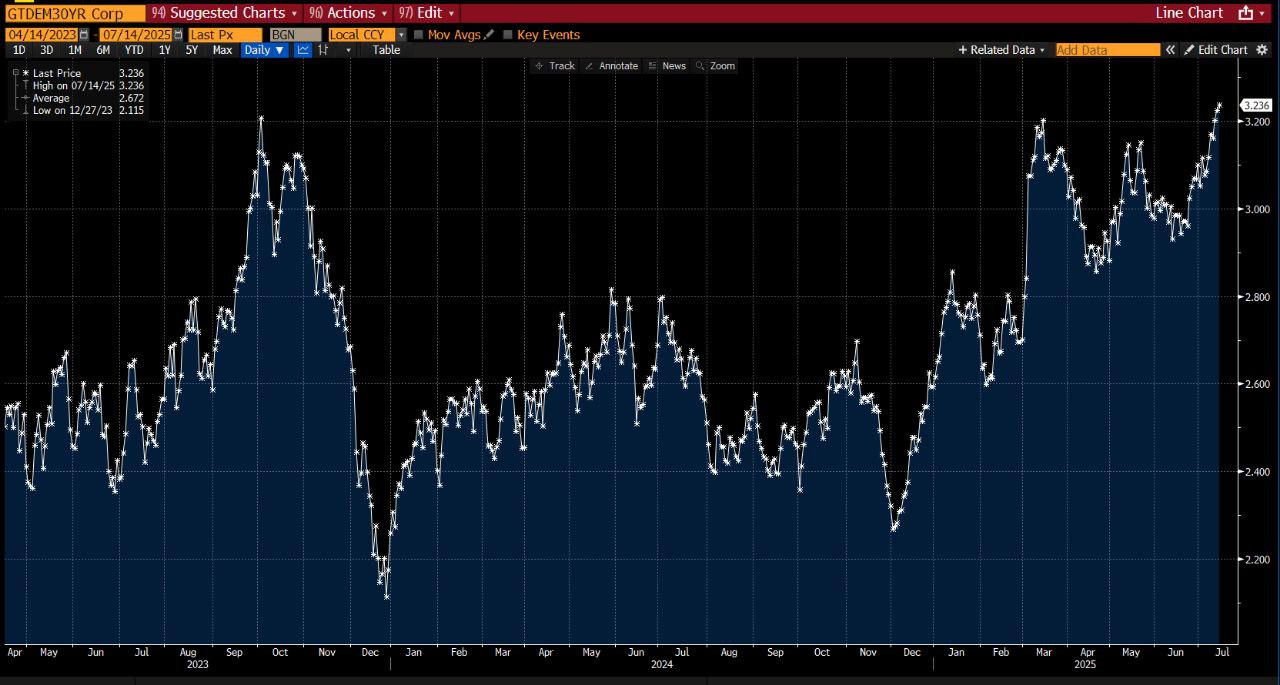
Task: Click the Mov Avgs pencil edit icon
Action: (x=489, y=35)
